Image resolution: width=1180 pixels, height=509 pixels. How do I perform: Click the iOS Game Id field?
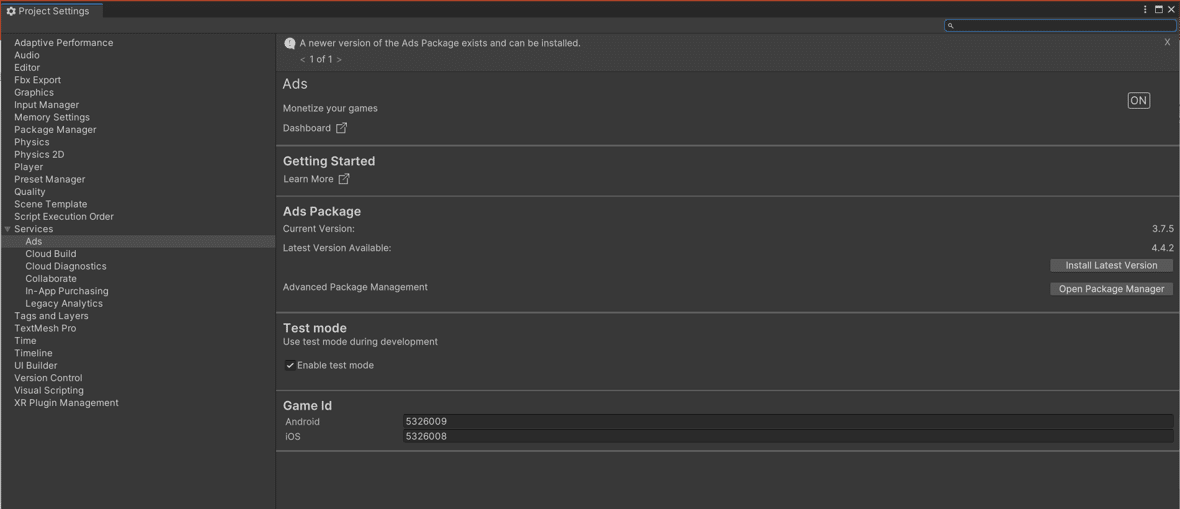(x=788, y=436)
